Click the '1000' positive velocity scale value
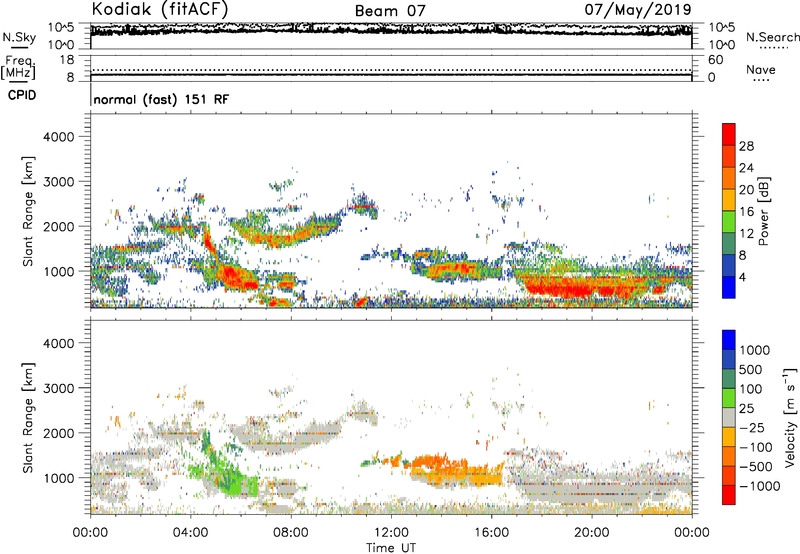Viewport: 800px width, 554px height. coord(755,350)
